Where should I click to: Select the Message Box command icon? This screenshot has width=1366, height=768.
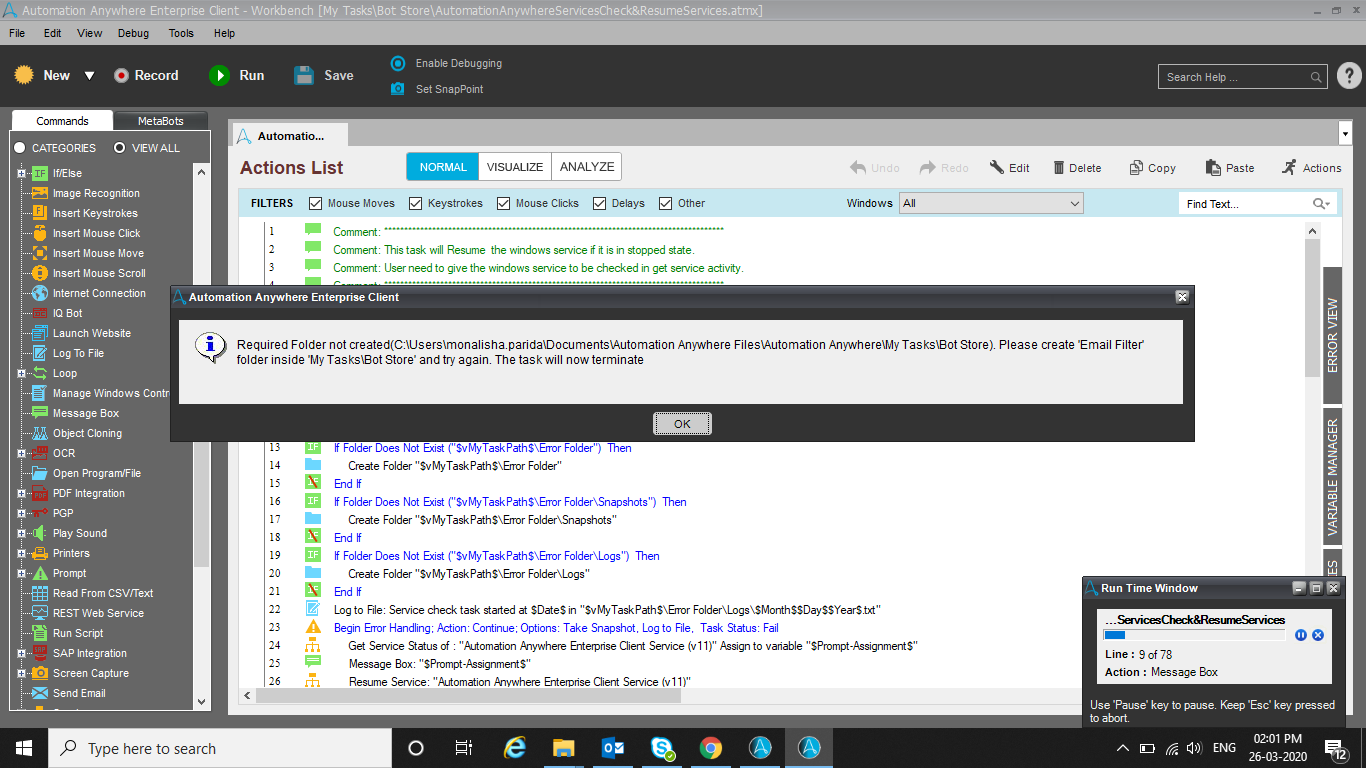[x=40, y=413]
